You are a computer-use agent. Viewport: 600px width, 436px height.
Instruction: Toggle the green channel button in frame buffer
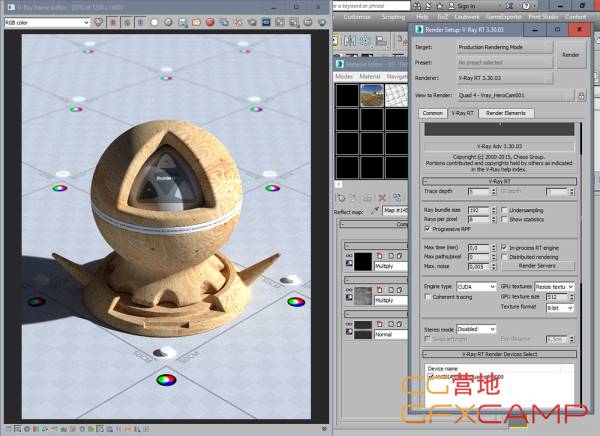coord(127,23)
